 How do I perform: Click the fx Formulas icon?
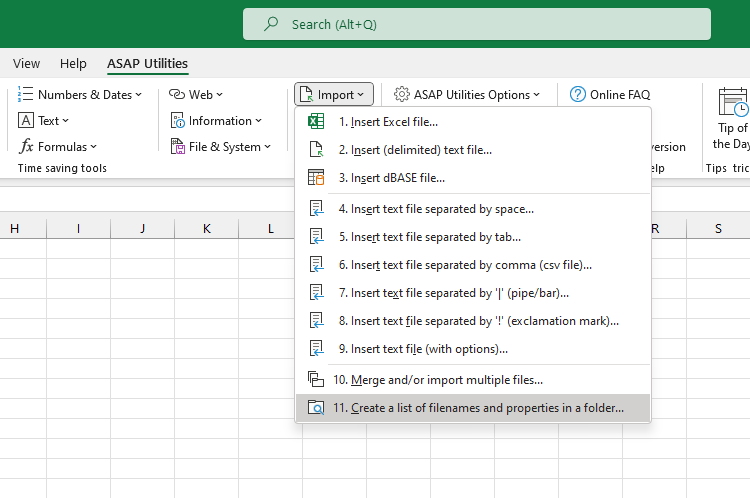(x=26, y=146)
